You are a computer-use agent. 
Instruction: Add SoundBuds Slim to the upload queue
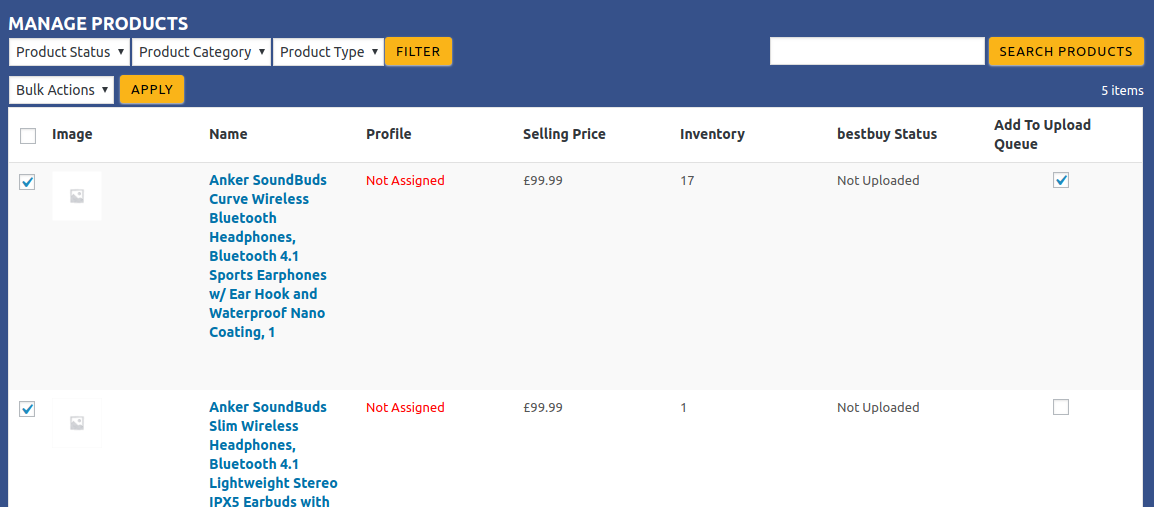pos(1061,407)
